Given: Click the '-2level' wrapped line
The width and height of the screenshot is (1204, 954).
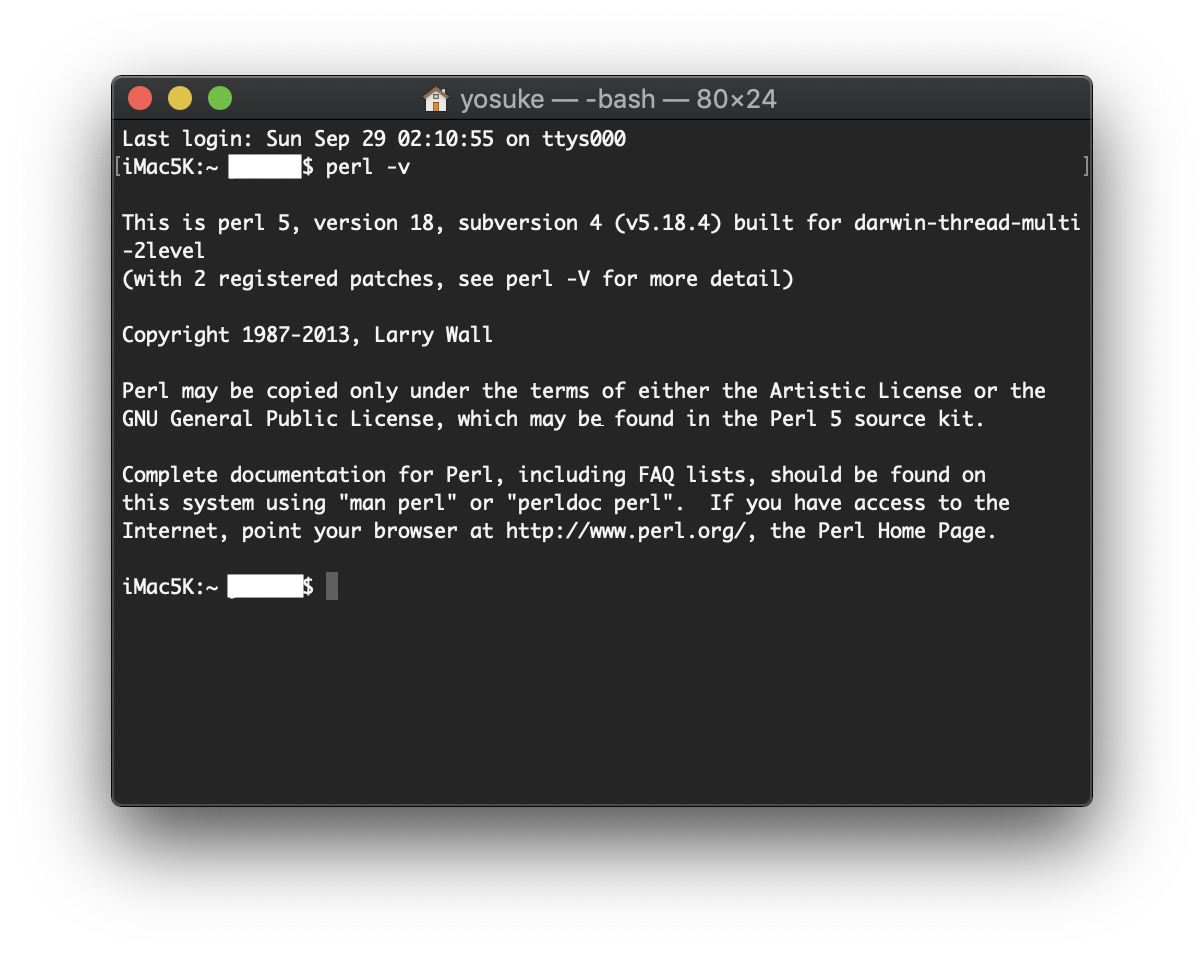Looking at the screenshot, I should (164, 251).
